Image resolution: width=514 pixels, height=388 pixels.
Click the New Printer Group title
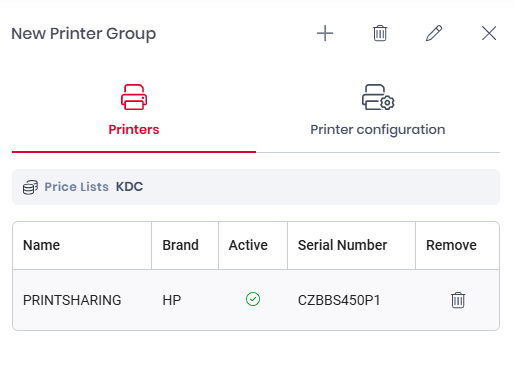(x=84, y=33)
